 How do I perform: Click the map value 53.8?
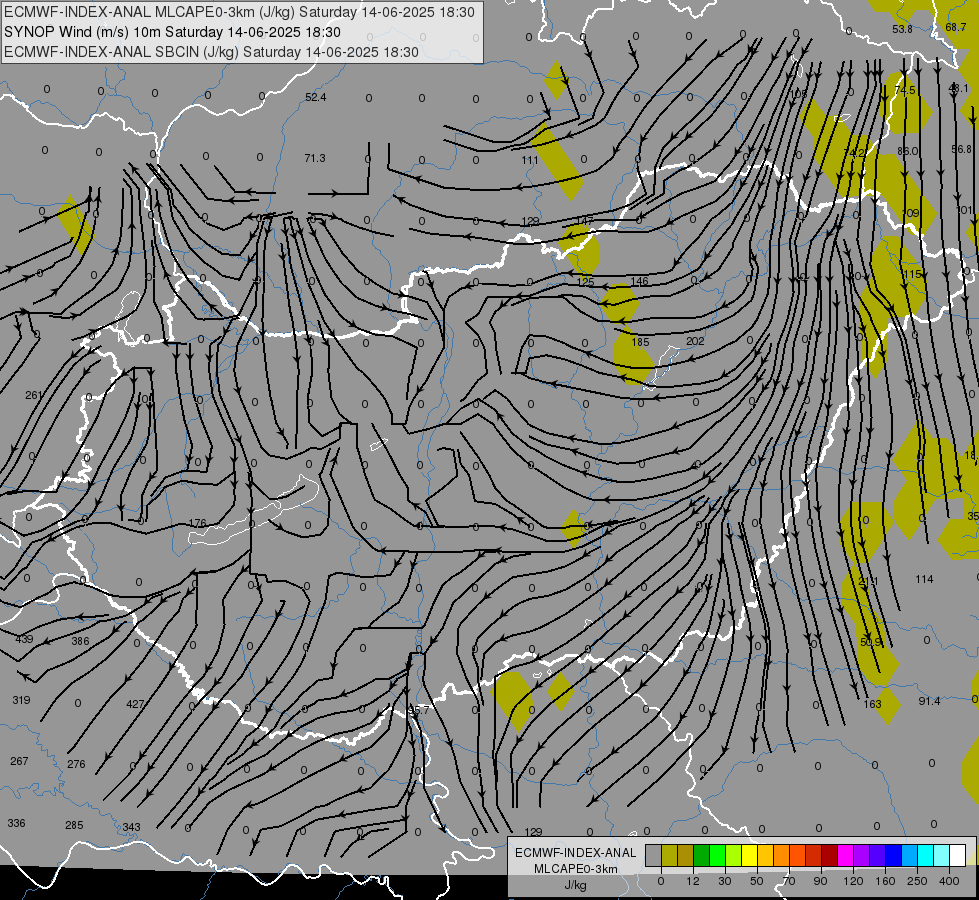pos(902,29)
